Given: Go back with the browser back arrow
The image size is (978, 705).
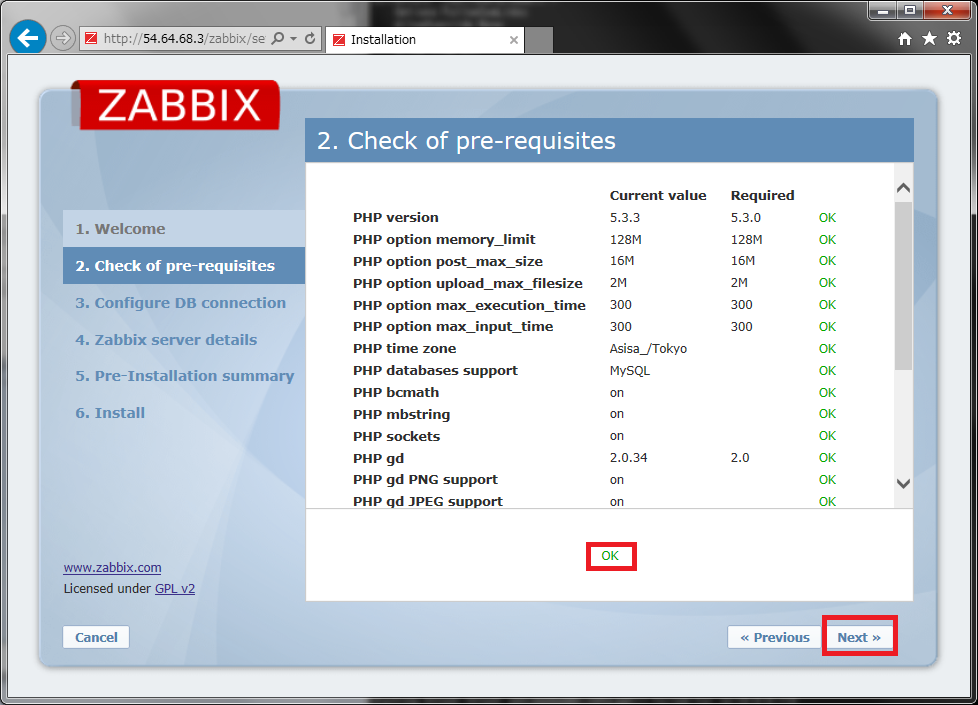Looking at the screenshot, I should click(27, 38).
